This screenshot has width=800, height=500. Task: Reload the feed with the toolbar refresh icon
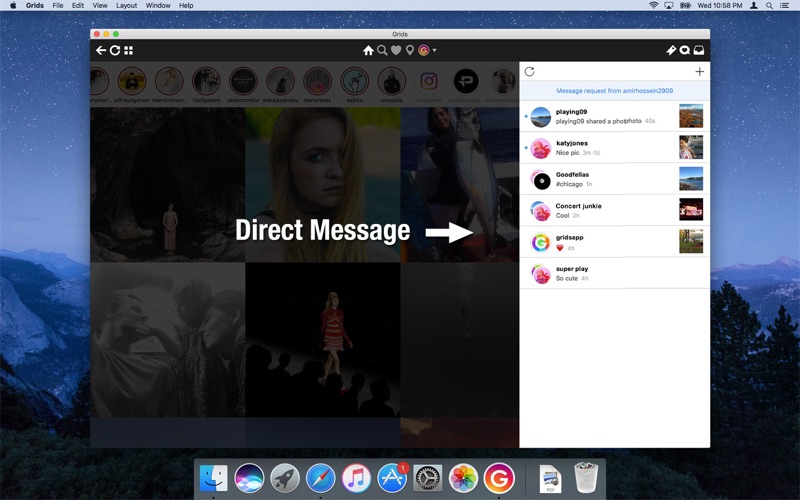115,50
